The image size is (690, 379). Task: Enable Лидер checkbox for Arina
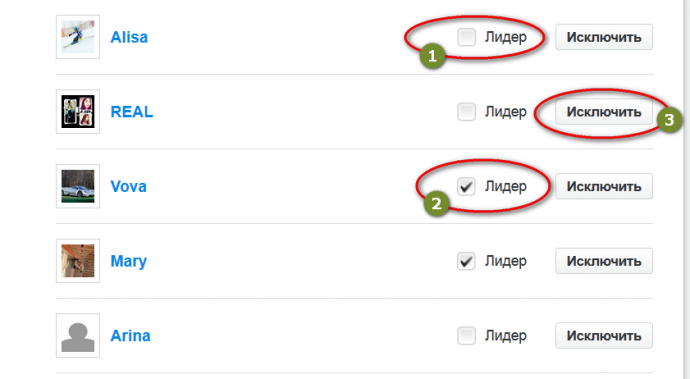[466, 335]
